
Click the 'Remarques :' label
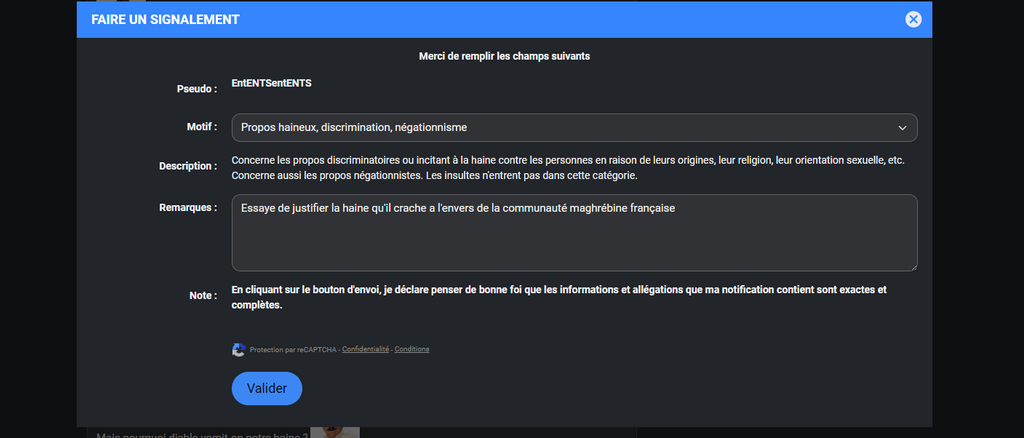coord(188,208)
